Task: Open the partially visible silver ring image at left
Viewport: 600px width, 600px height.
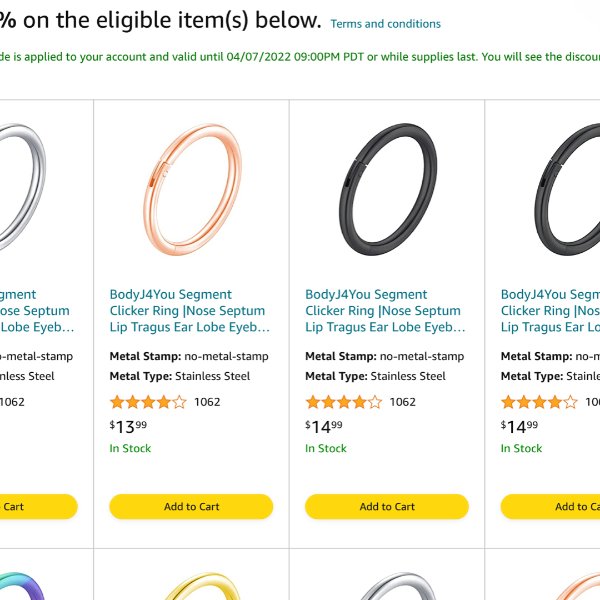Action: tap(21, 188)
